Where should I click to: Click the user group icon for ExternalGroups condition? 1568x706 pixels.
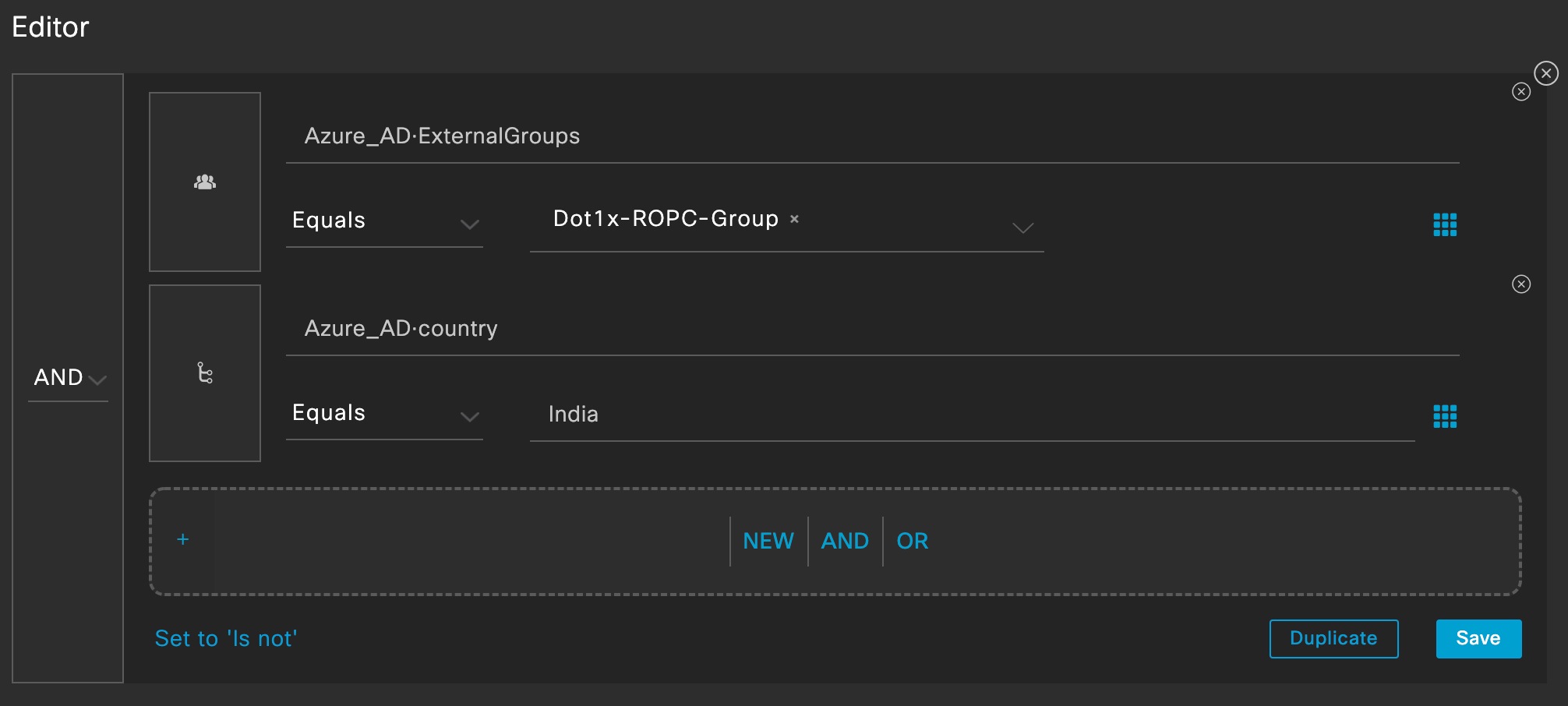tap(205, 182)
